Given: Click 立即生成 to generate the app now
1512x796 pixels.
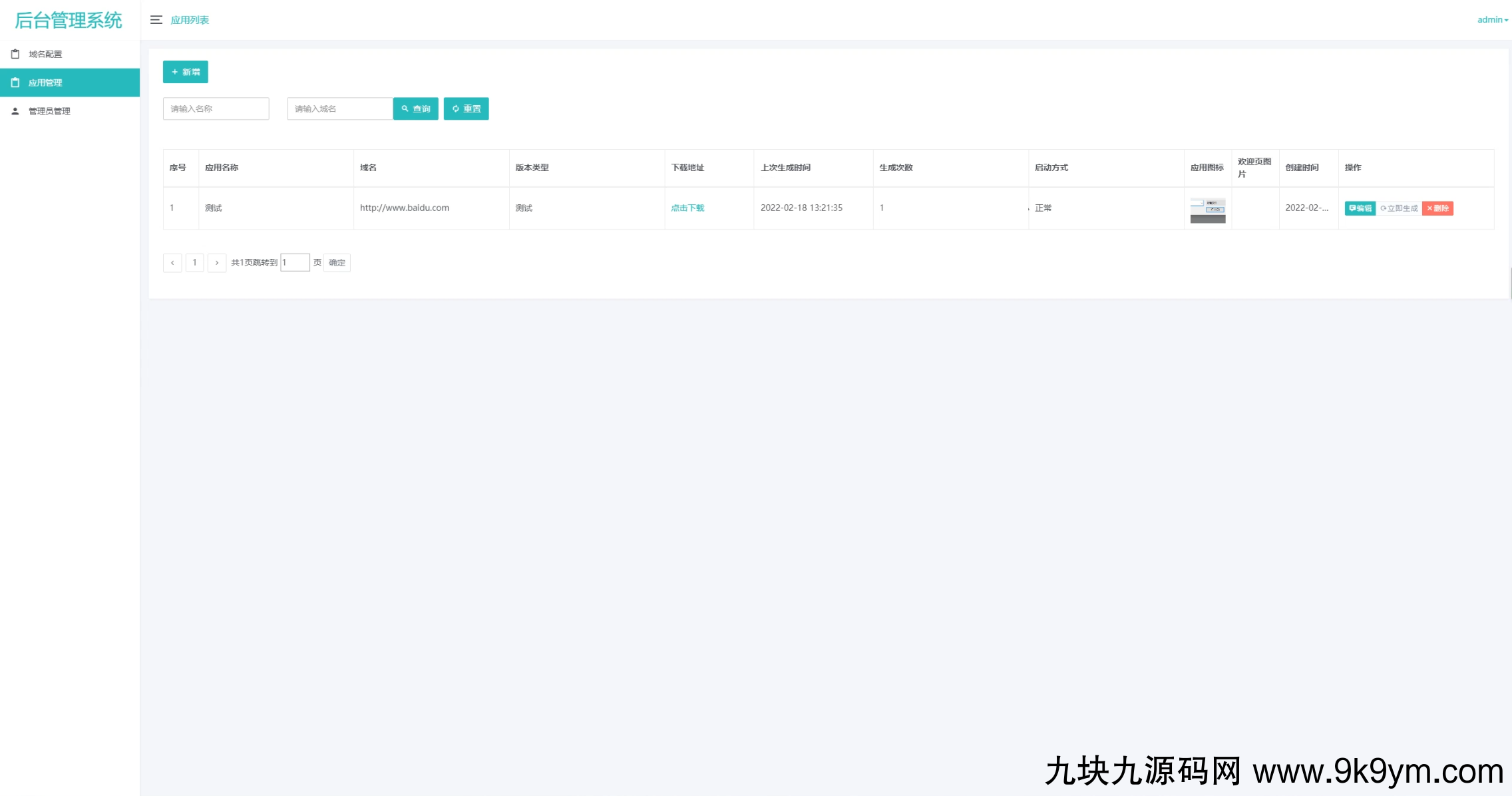Looking at the screenshot, I should click(1399, 208).
